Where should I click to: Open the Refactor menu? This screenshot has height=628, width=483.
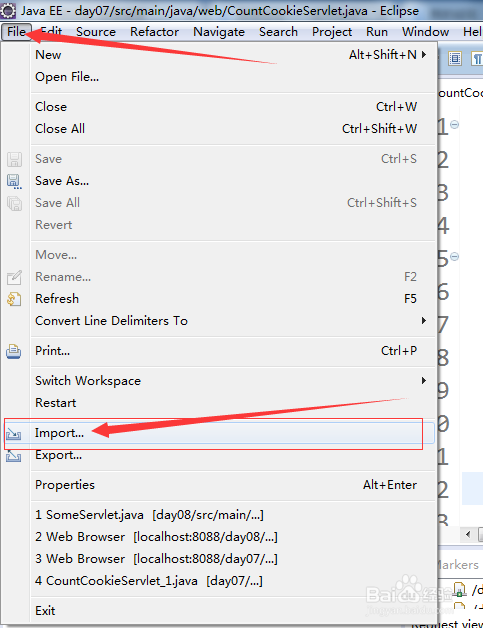coord(154,32)
